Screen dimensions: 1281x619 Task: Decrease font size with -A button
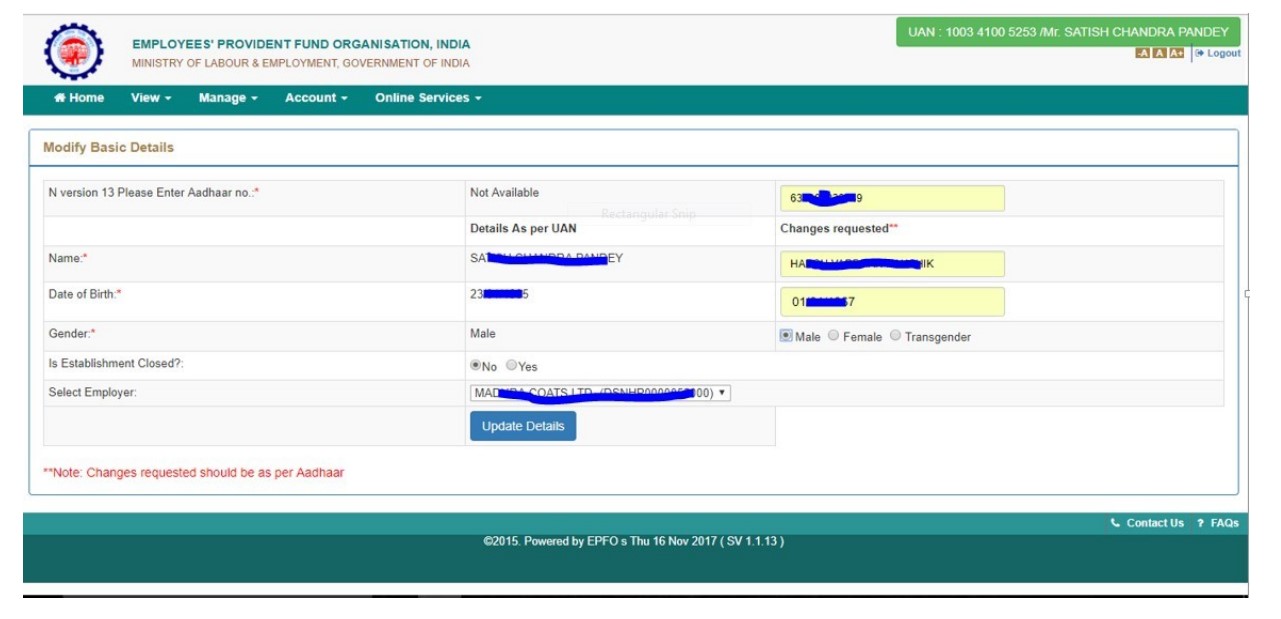(x=1142, y=54)
